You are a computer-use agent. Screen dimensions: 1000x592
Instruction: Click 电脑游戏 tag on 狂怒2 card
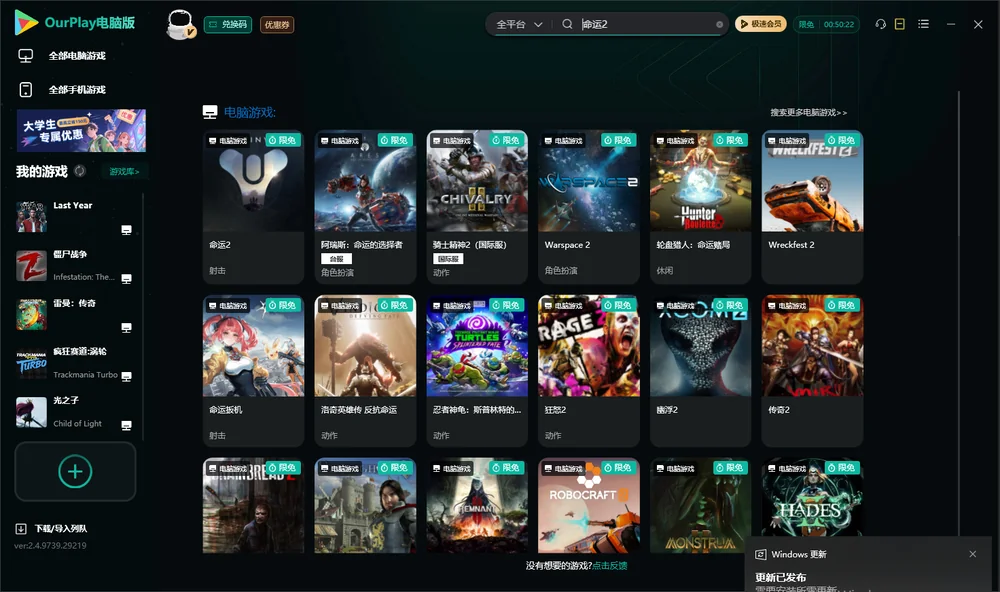pos(562,306)
